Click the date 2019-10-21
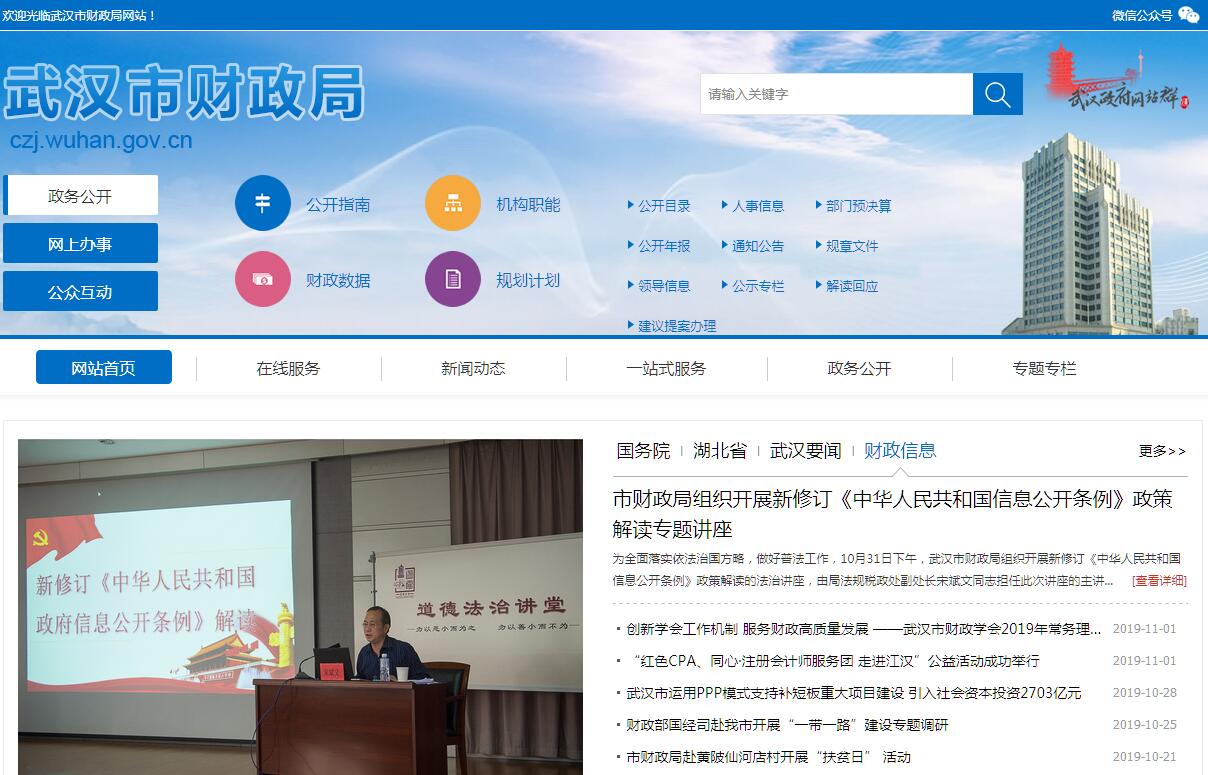This screenshot has width=1208, height=775. coord(1144,757)
